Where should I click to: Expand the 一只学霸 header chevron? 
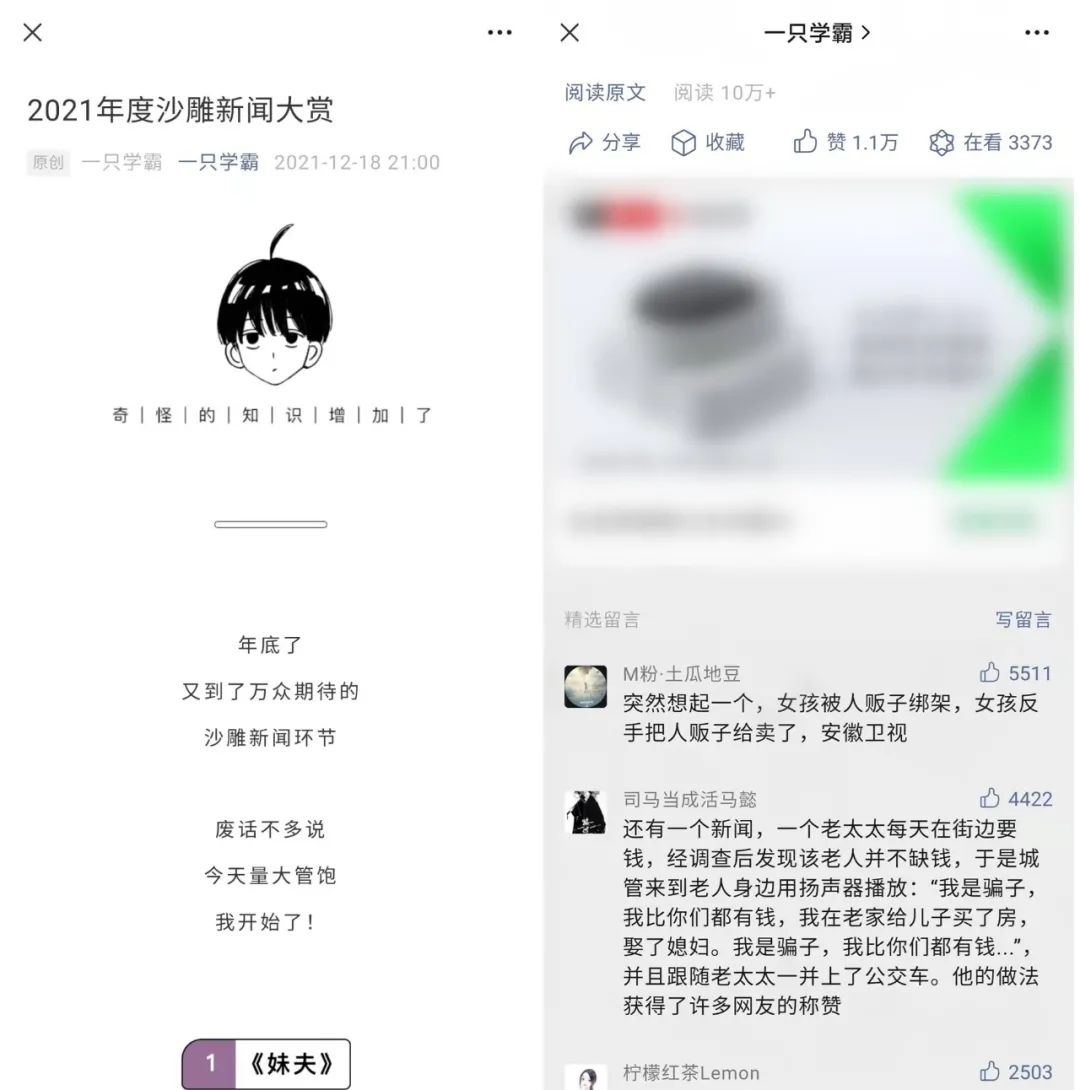(x=865, y=33)
